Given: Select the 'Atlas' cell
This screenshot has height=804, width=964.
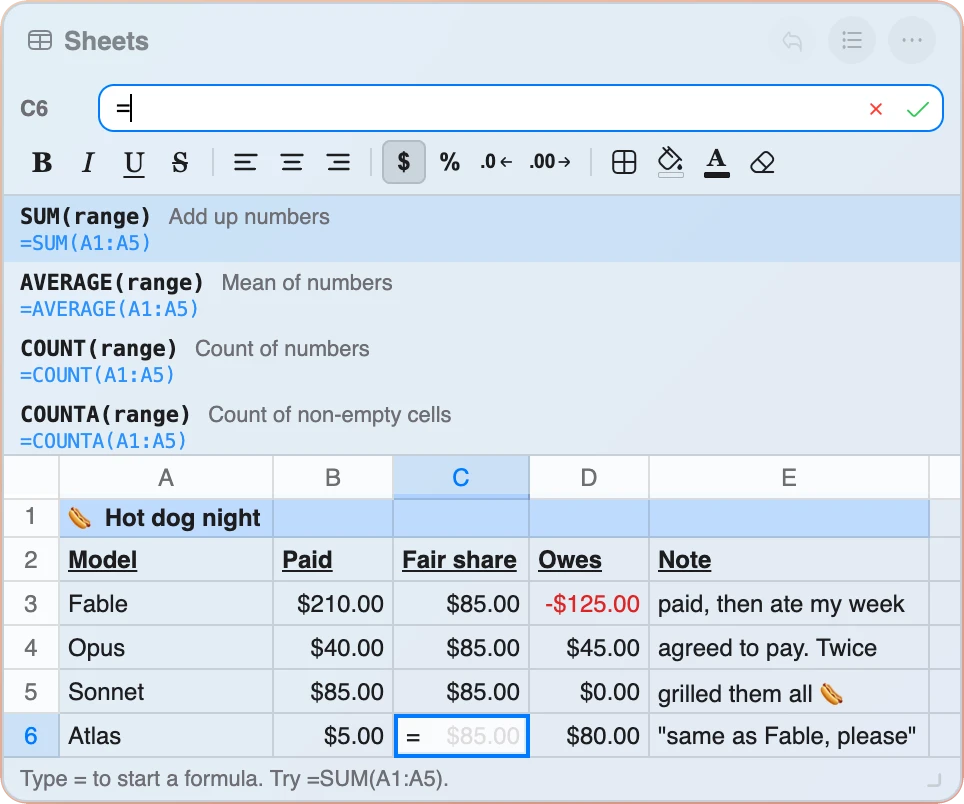Looking at the screenshot, I should (x=166, y=736).
